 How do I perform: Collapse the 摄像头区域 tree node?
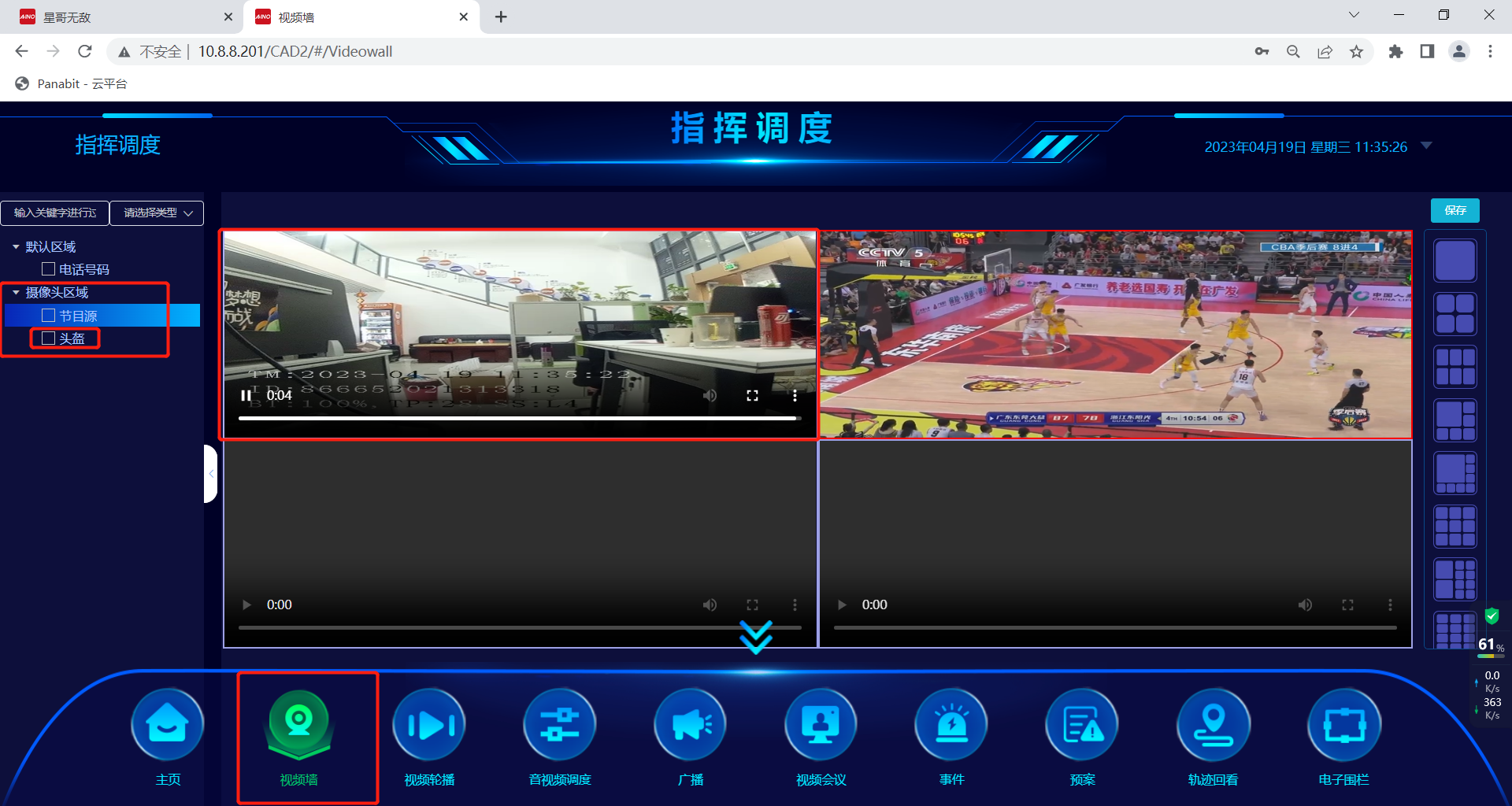(x=16, y=293)
